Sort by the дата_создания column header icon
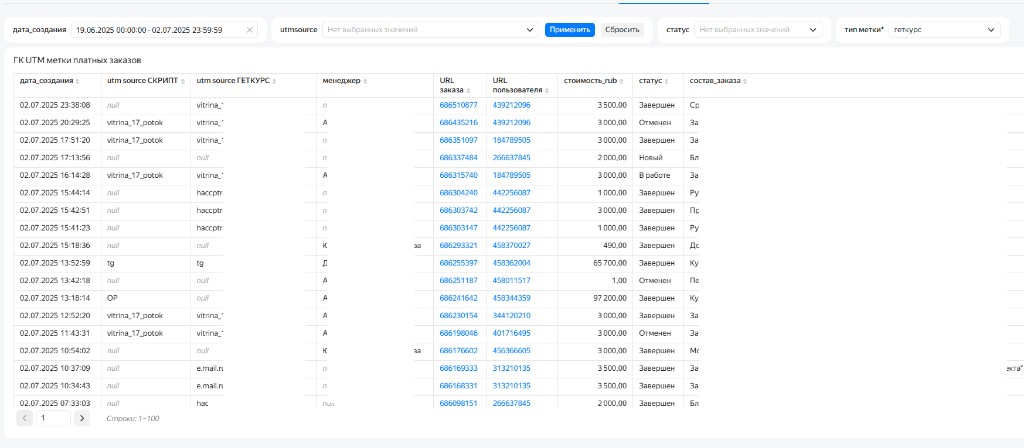 pos(78,82)
